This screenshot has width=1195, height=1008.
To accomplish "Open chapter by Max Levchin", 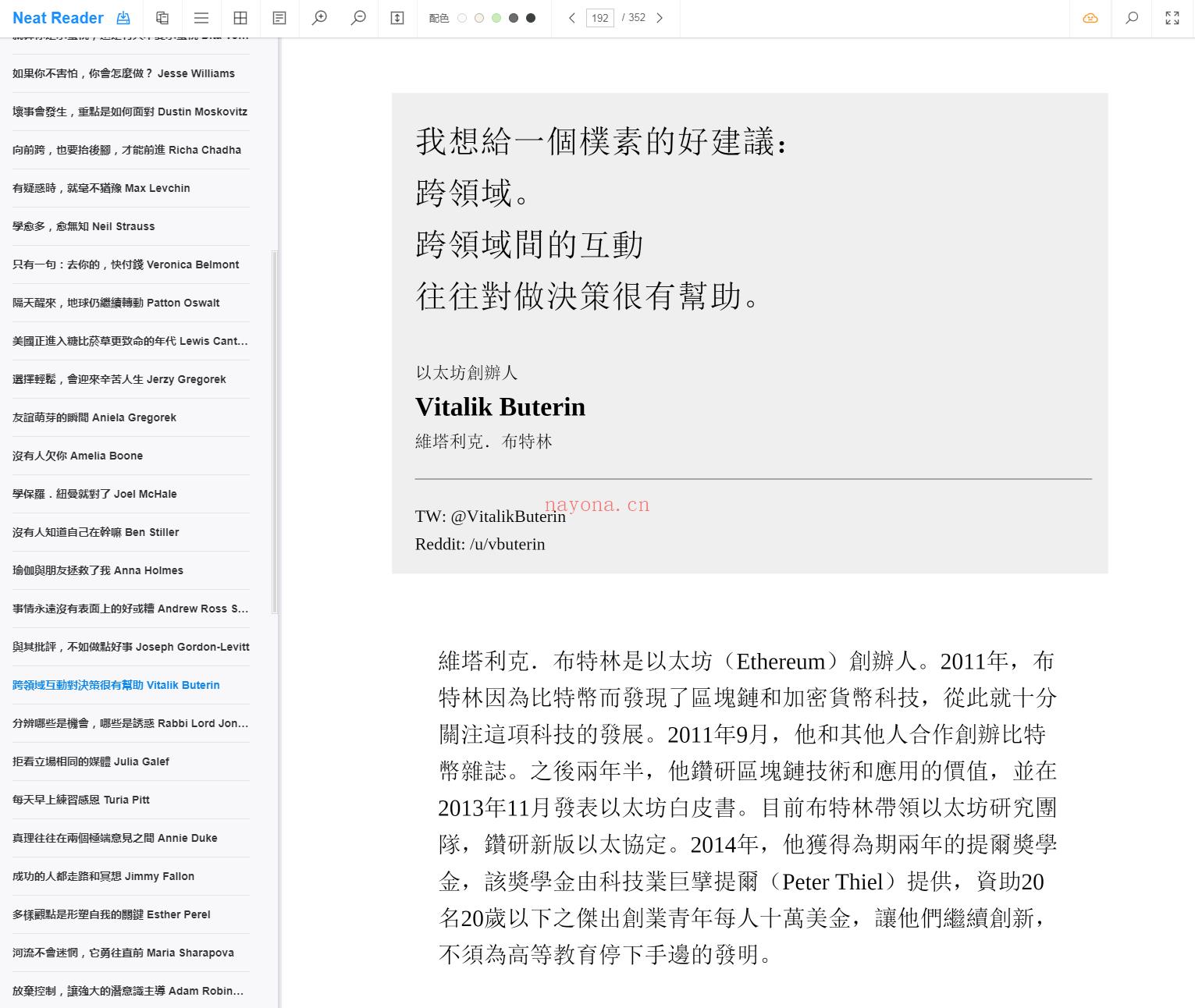I will click(131, 188).
